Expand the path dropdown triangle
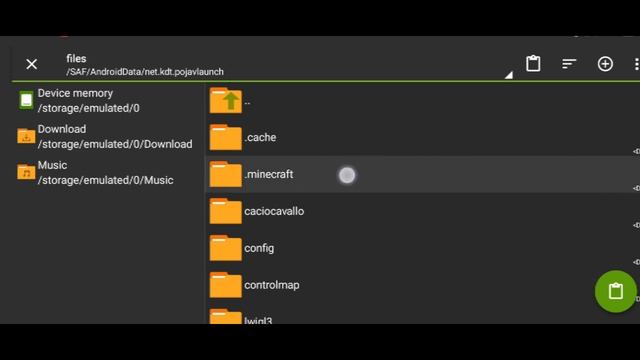 pos(509,75)
